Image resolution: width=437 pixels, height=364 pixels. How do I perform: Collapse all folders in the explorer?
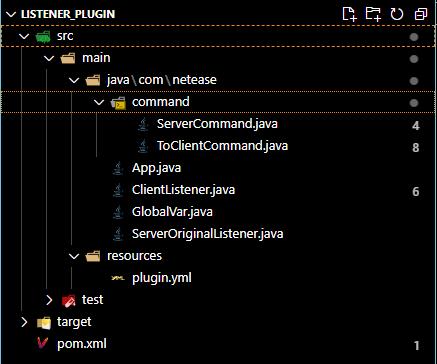421,14
